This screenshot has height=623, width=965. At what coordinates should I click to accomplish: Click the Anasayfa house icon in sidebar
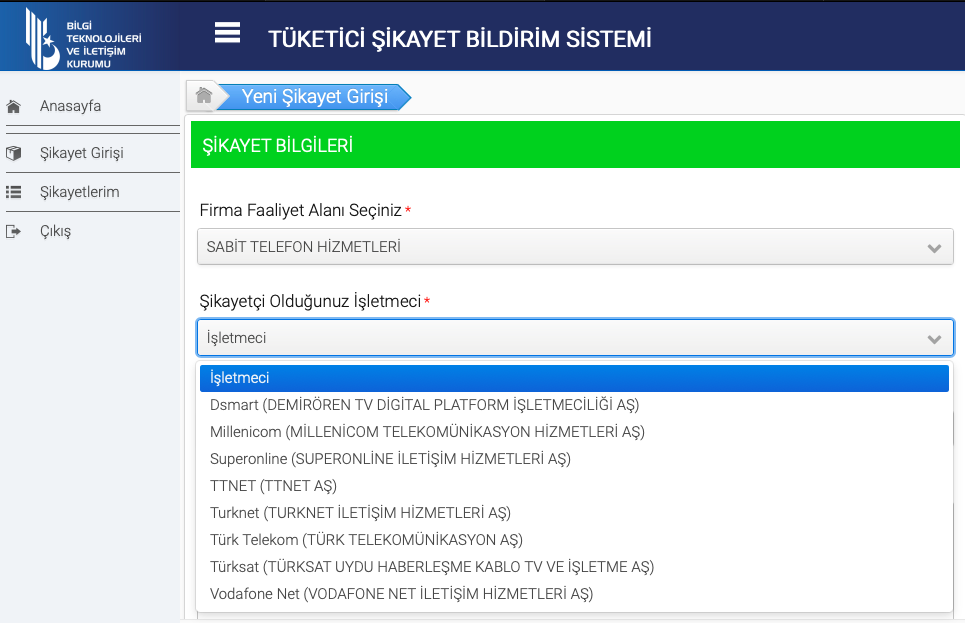point(14,106)
